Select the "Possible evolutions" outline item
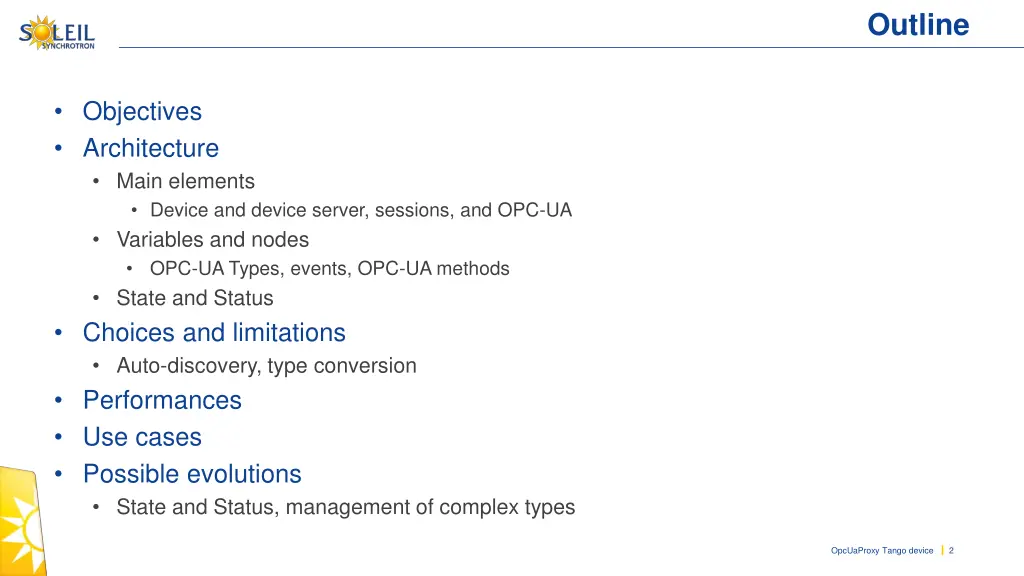 click(192, 474)
